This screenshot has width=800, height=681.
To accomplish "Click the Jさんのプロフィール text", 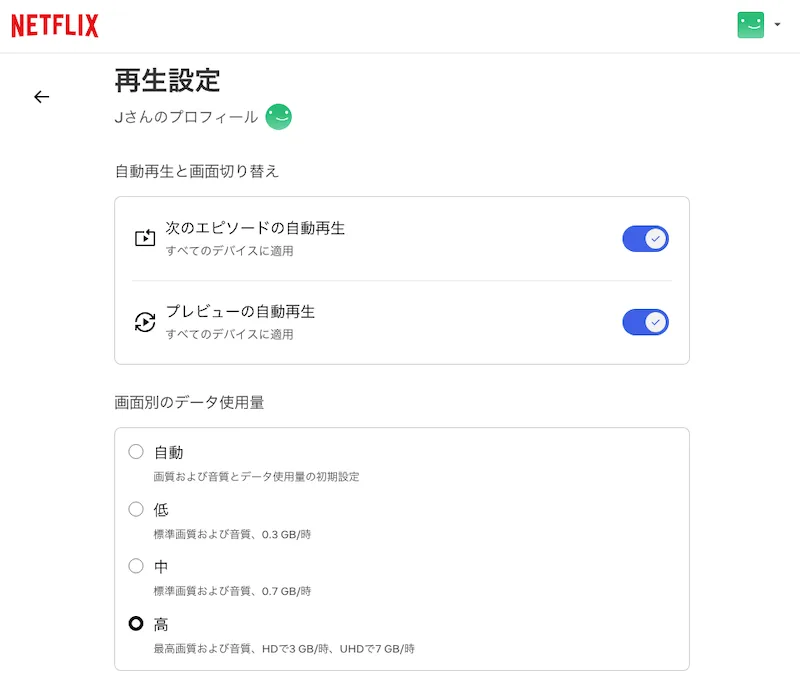I will [186, 117].
